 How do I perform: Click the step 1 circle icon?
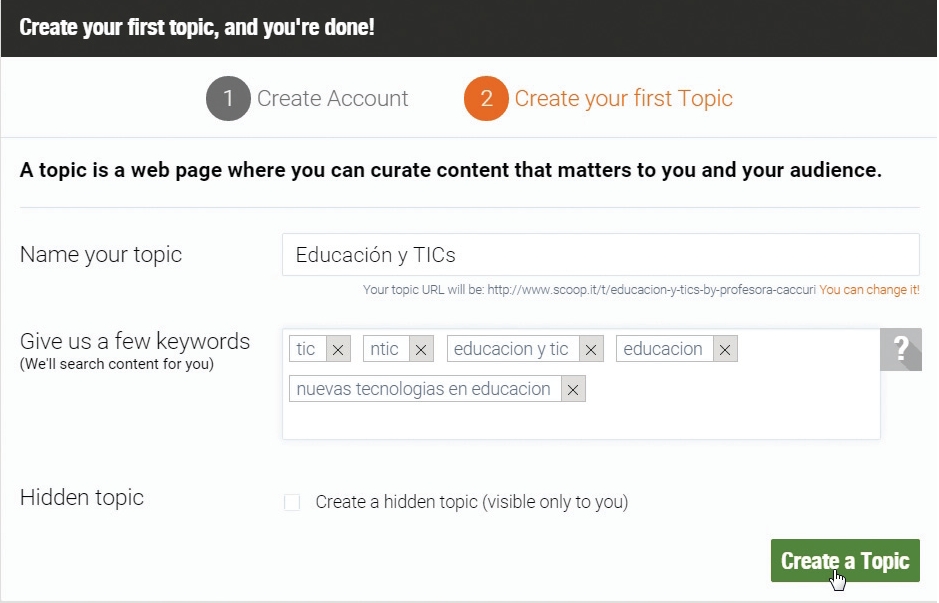click(228, 98)
